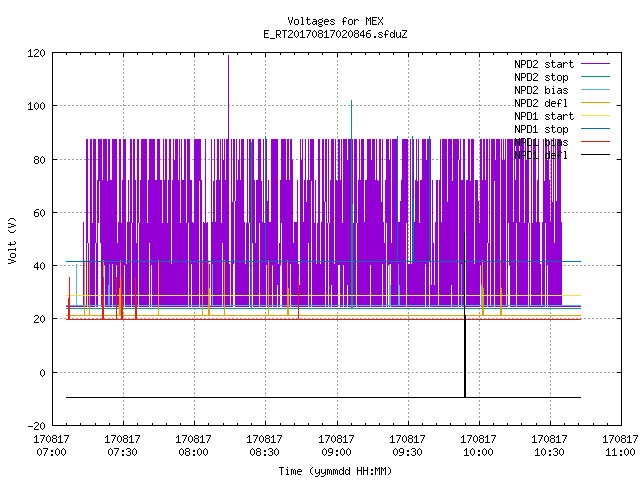This screenshot has width=640, height=480.
Task: Click the 'NPD2 start' legend label
Action: (x=544, y=64)
